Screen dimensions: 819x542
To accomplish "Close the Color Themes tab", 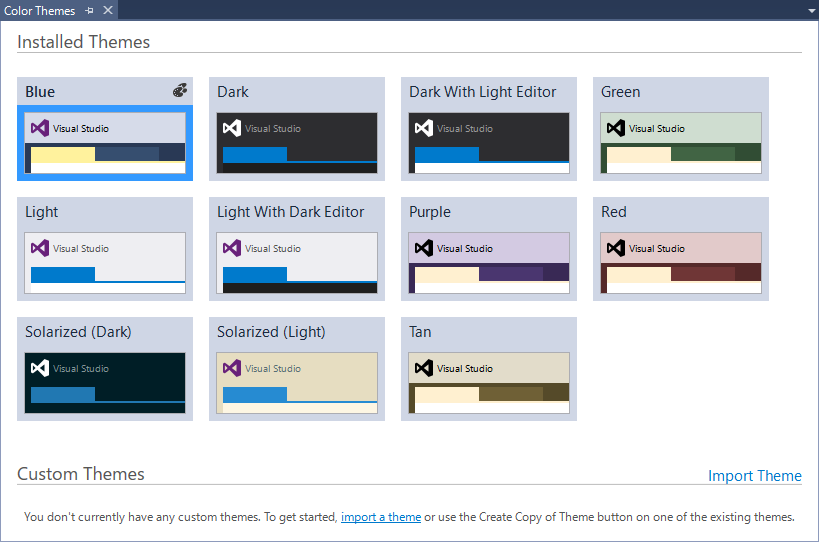I will tap(108, 10).
